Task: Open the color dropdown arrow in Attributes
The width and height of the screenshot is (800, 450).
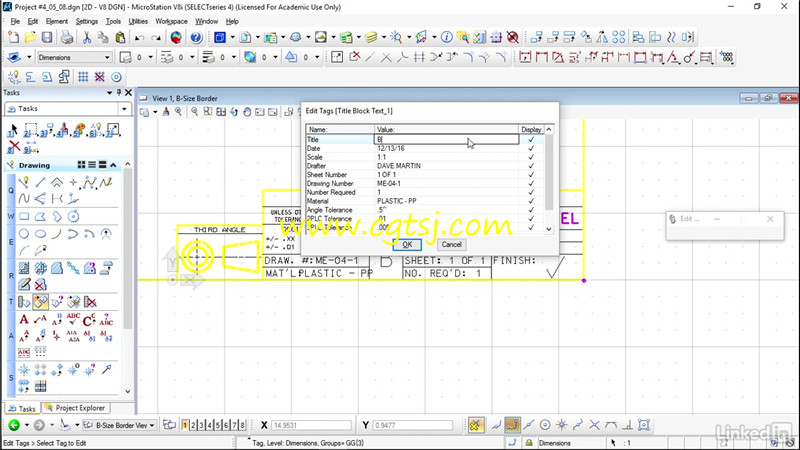Action: (x=151, y=57)
